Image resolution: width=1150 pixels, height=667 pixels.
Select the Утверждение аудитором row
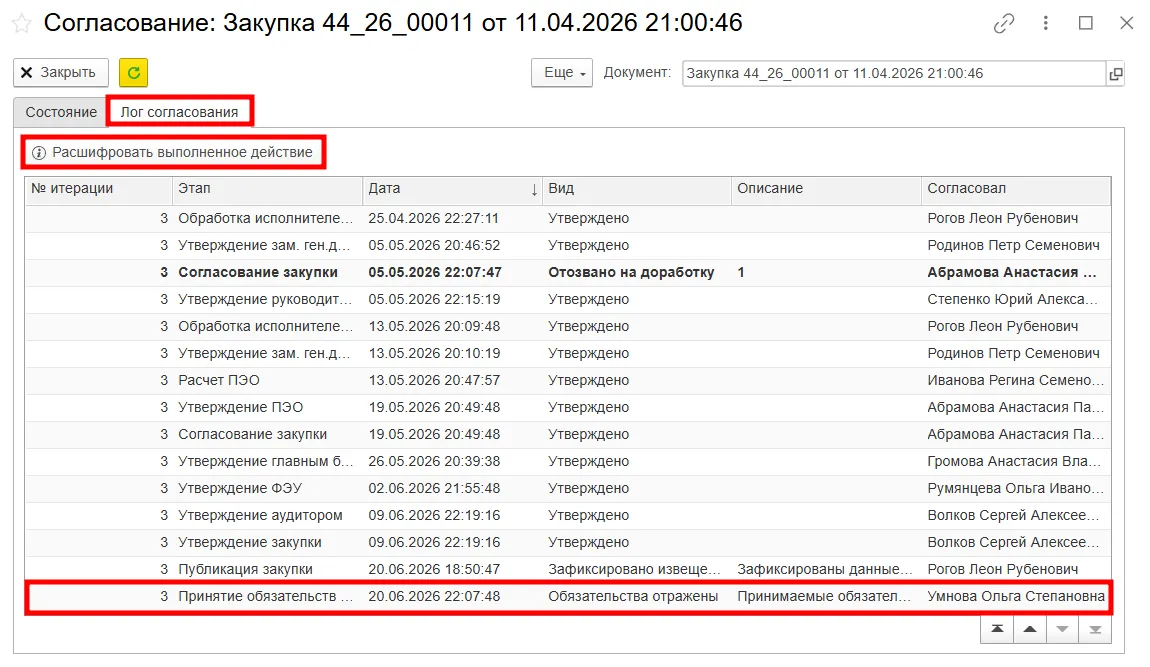(568, 515)
